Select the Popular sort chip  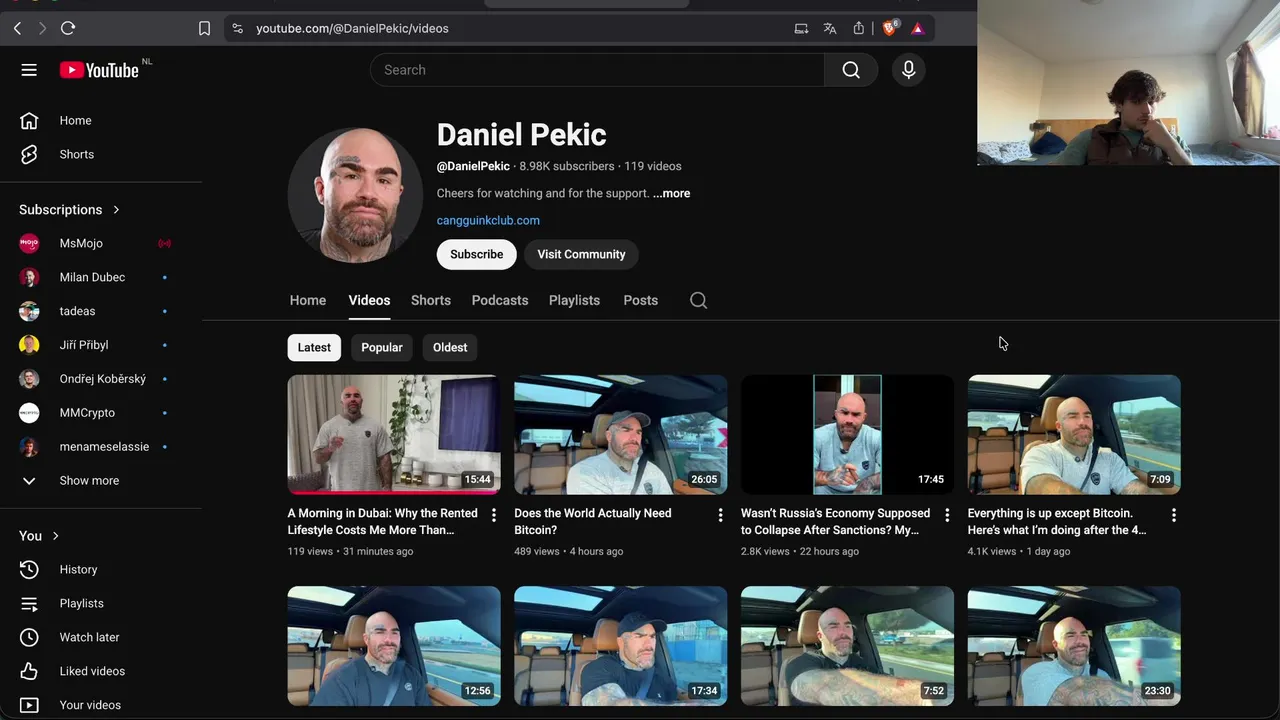(x=382, y=347)
